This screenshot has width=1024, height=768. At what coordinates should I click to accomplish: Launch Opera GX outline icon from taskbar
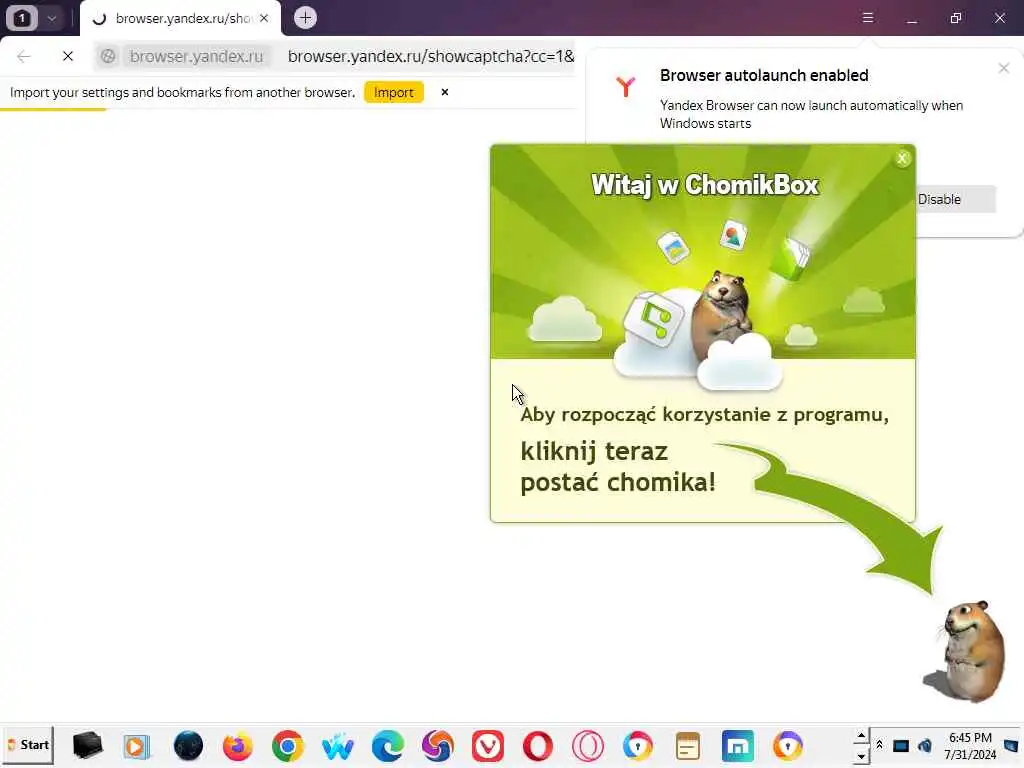point(588,746)
